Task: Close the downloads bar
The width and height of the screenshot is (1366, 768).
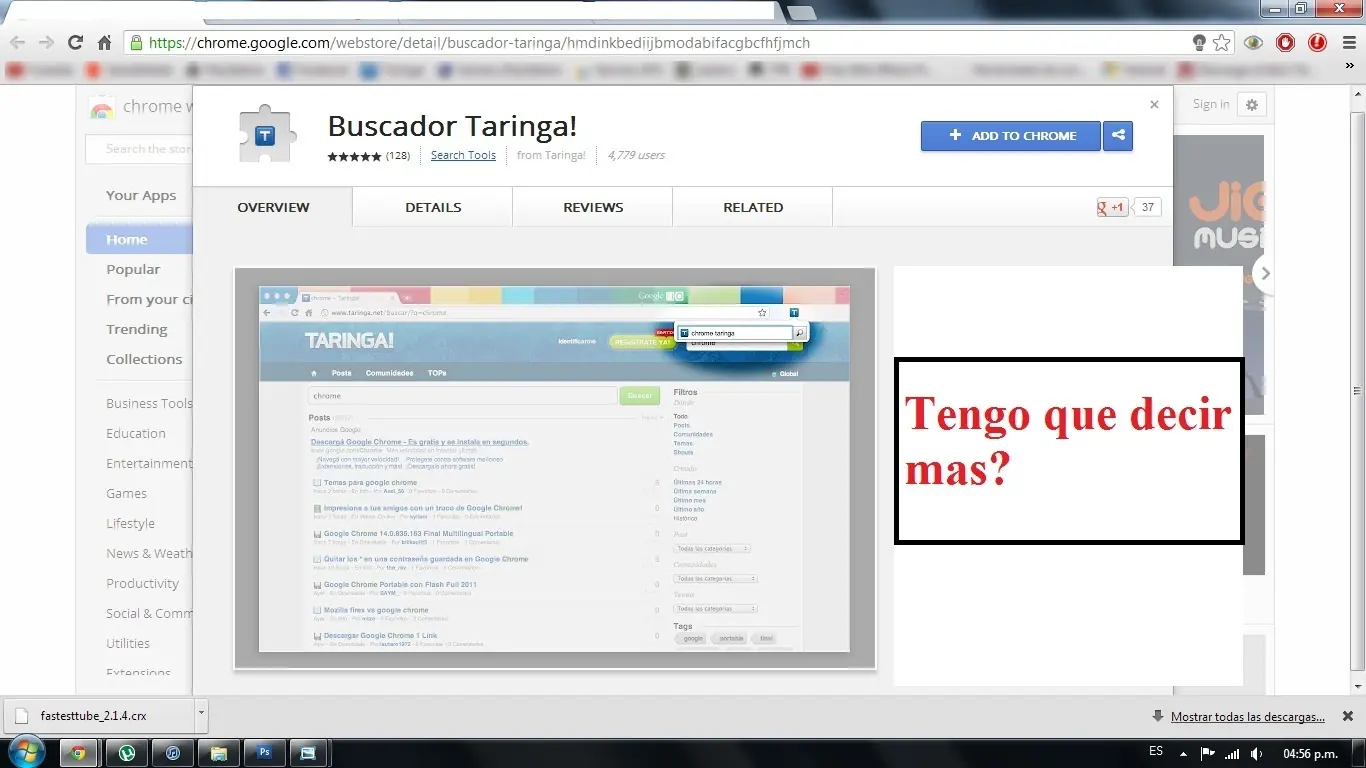Action: coord(1347,716)
